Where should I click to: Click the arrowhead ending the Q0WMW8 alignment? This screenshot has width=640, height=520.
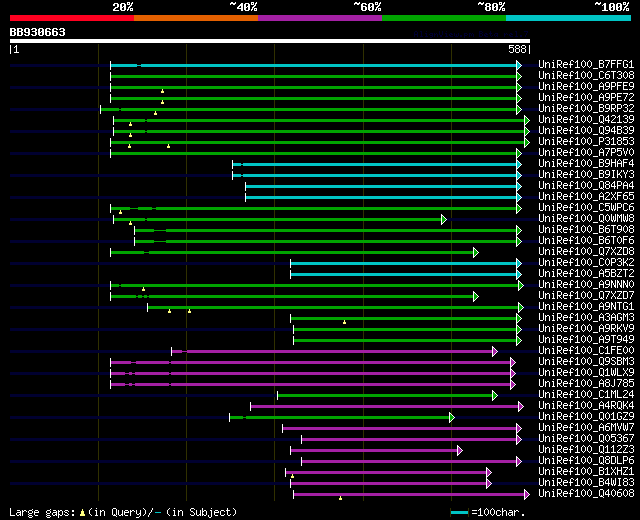[444, 220]
